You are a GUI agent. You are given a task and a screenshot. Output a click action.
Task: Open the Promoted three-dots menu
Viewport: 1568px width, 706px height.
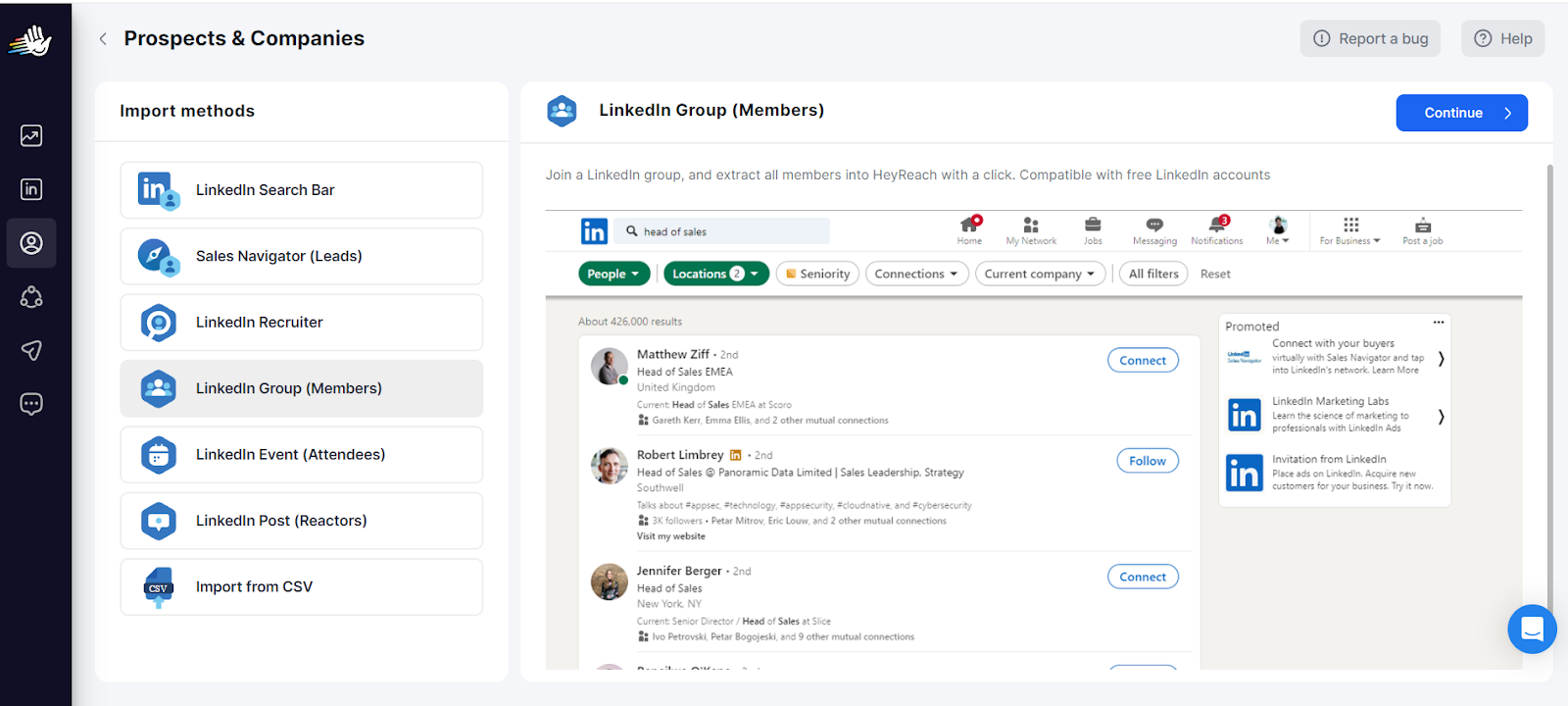click(x=1439, y=323)
